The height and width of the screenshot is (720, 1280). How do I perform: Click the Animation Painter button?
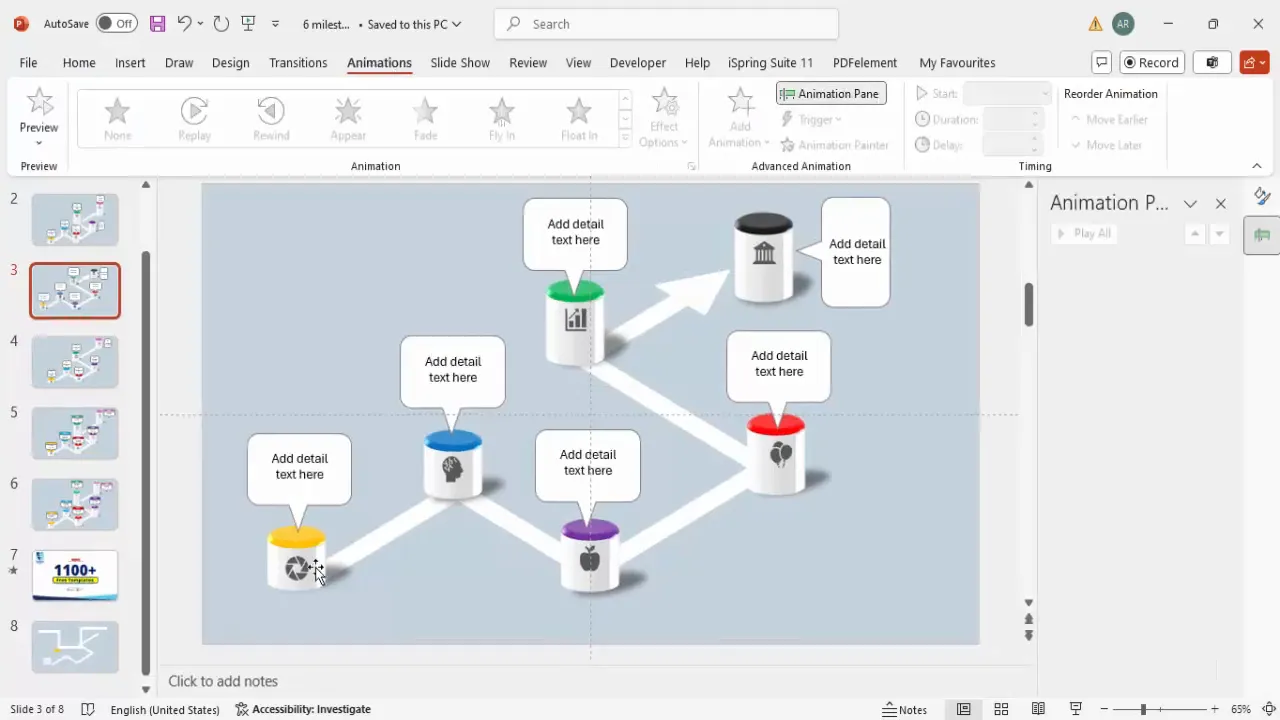(x=834, y=145)
